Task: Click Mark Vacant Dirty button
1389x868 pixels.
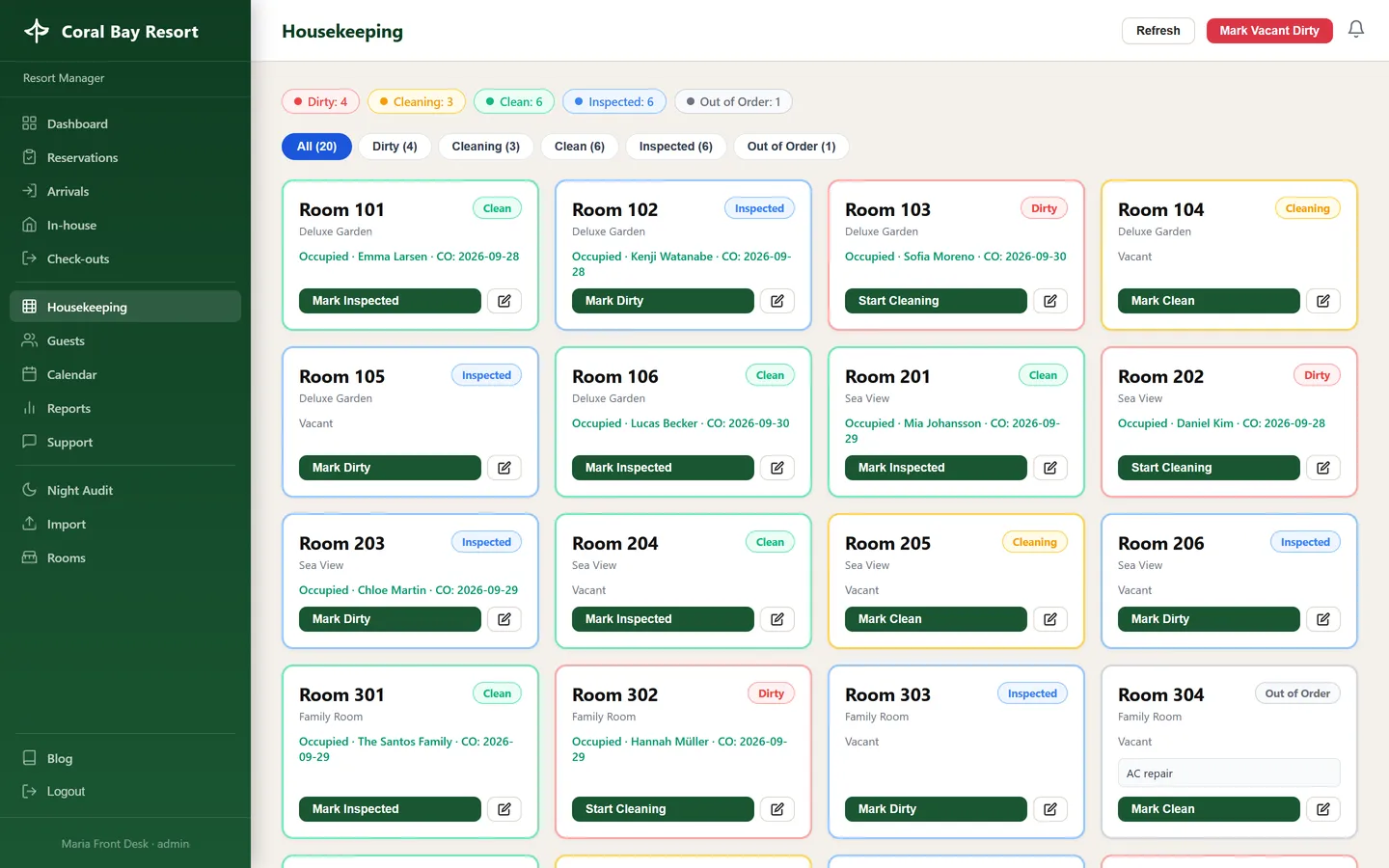Action: tap(1269, 31)
